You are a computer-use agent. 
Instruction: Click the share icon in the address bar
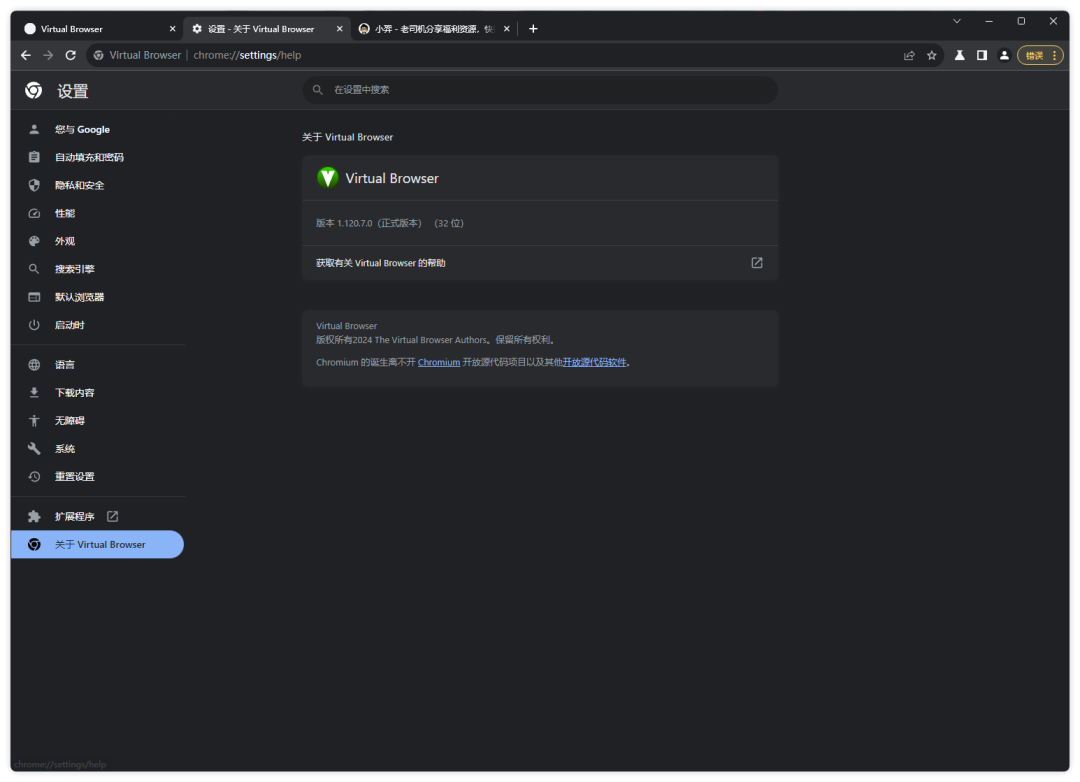[909, 56]
